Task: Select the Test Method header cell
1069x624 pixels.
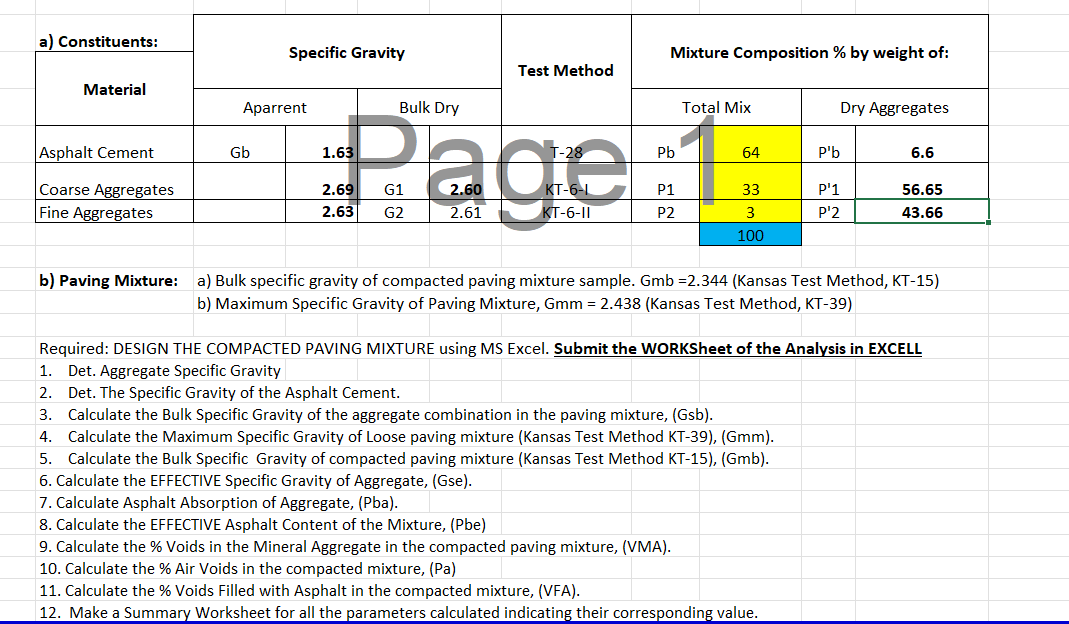Action: [x=566, y=70]
